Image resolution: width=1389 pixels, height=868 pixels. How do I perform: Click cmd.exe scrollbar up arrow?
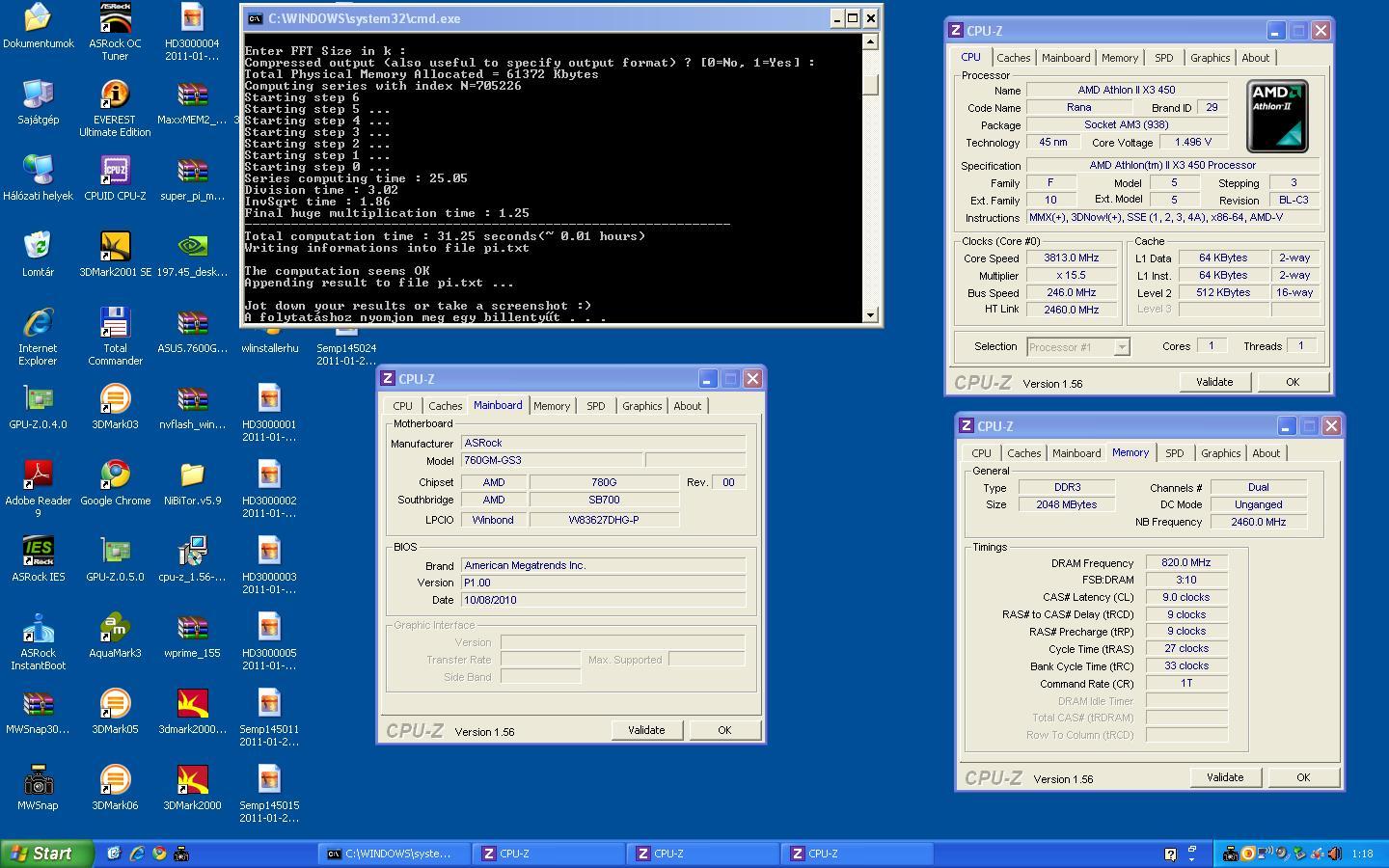pyautogui.click(x=870, y=41)
